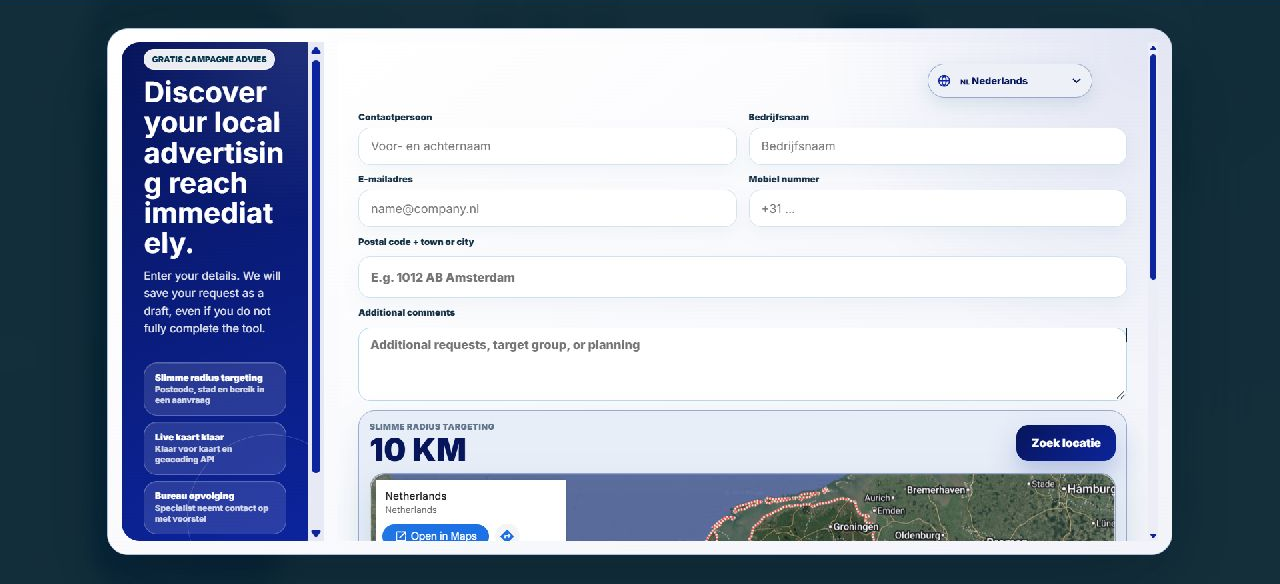
Task: Click the directions icon beside Open in Maps
Action: (x=507, y=535)
